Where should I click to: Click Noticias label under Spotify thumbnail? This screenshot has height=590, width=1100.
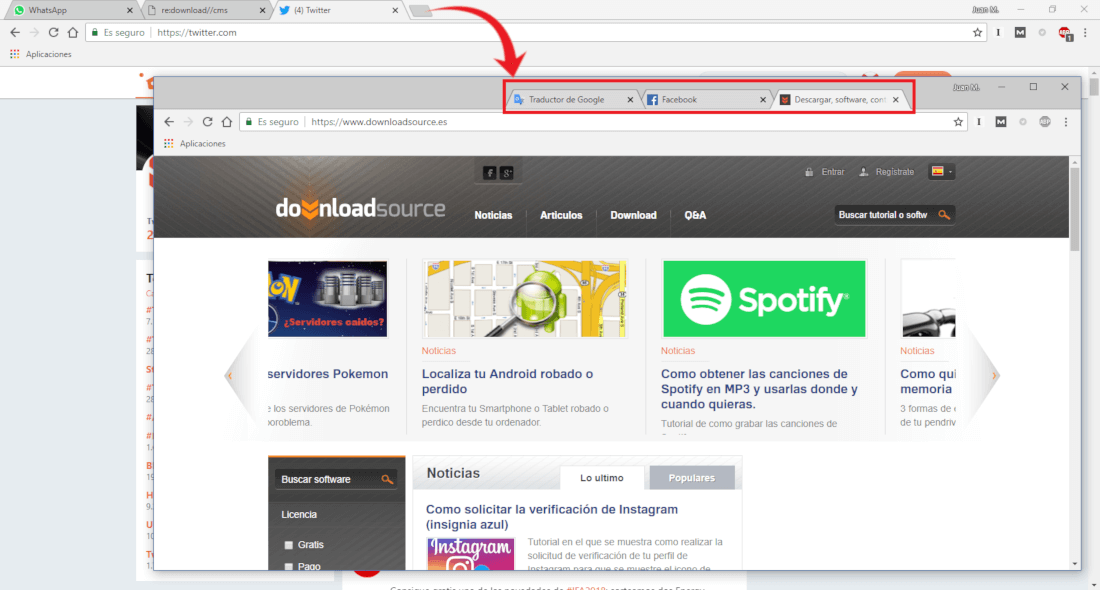(678, 351)
